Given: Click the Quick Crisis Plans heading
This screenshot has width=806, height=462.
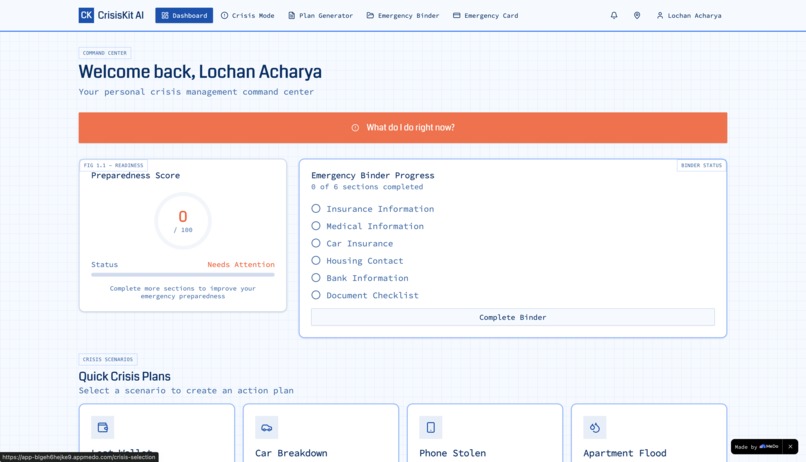Looking at the screenshot, I should click(x=124, y=376).
